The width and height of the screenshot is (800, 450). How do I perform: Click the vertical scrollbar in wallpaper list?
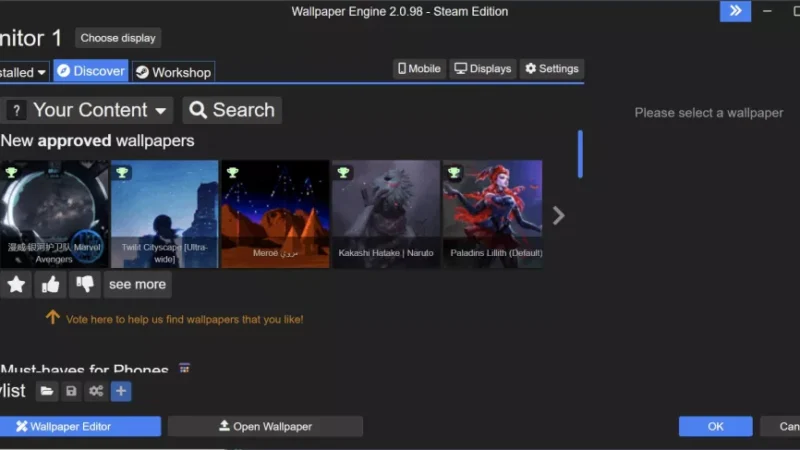580,154
